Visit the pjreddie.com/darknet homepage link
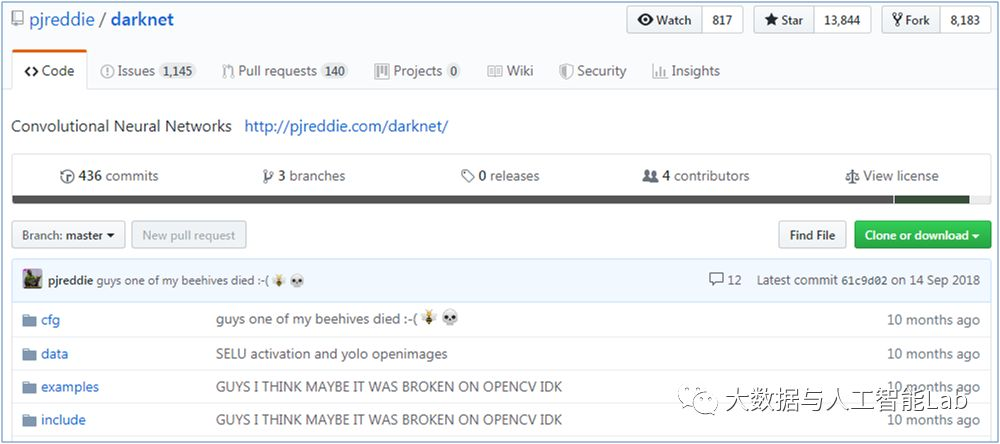 (x=346, y=126)
